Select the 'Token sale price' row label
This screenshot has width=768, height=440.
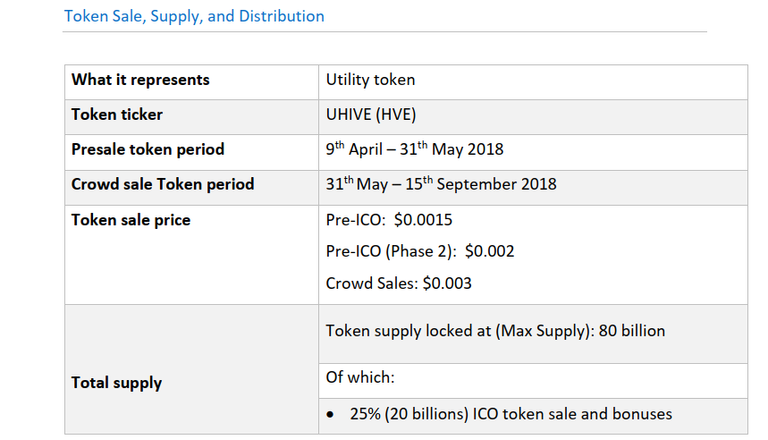pyautogui.click(x=131, y=220)
